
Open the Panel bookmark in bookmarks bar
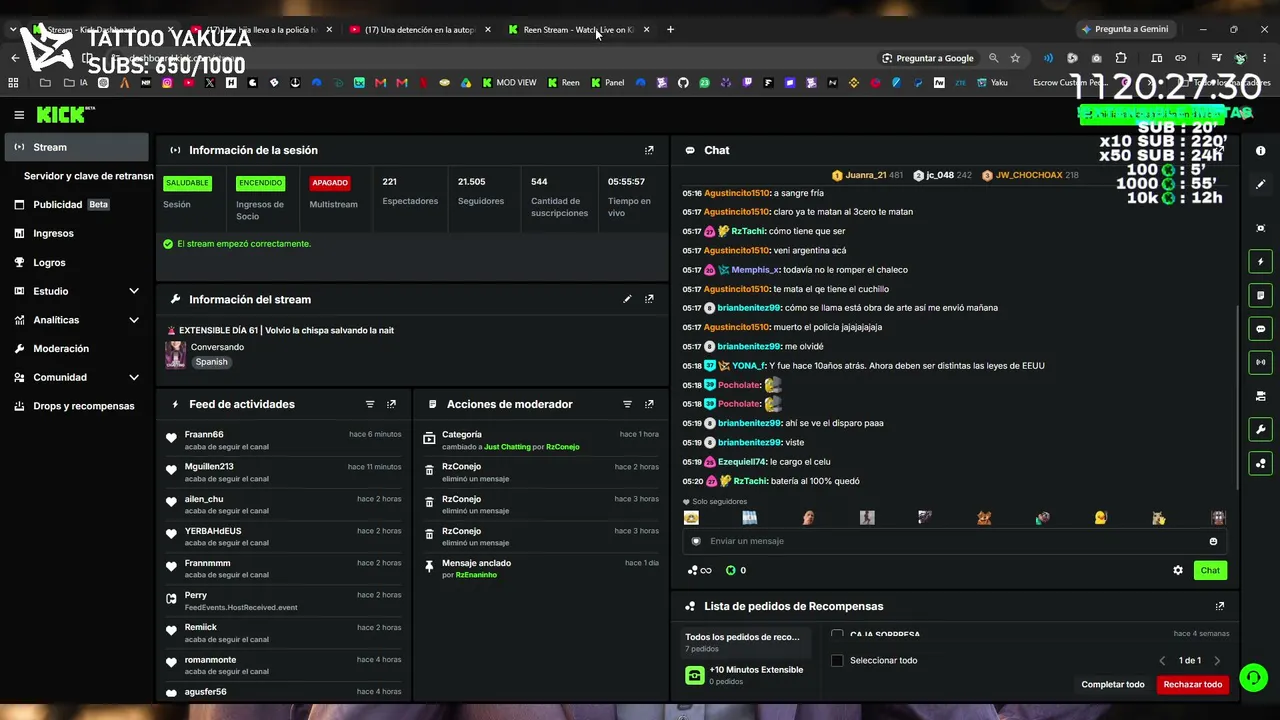pos(608,83)
